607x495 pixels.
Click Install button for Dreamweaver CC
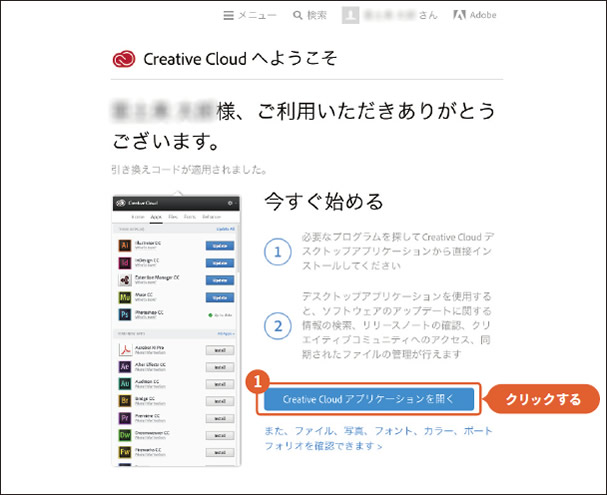tap(219, 435)
